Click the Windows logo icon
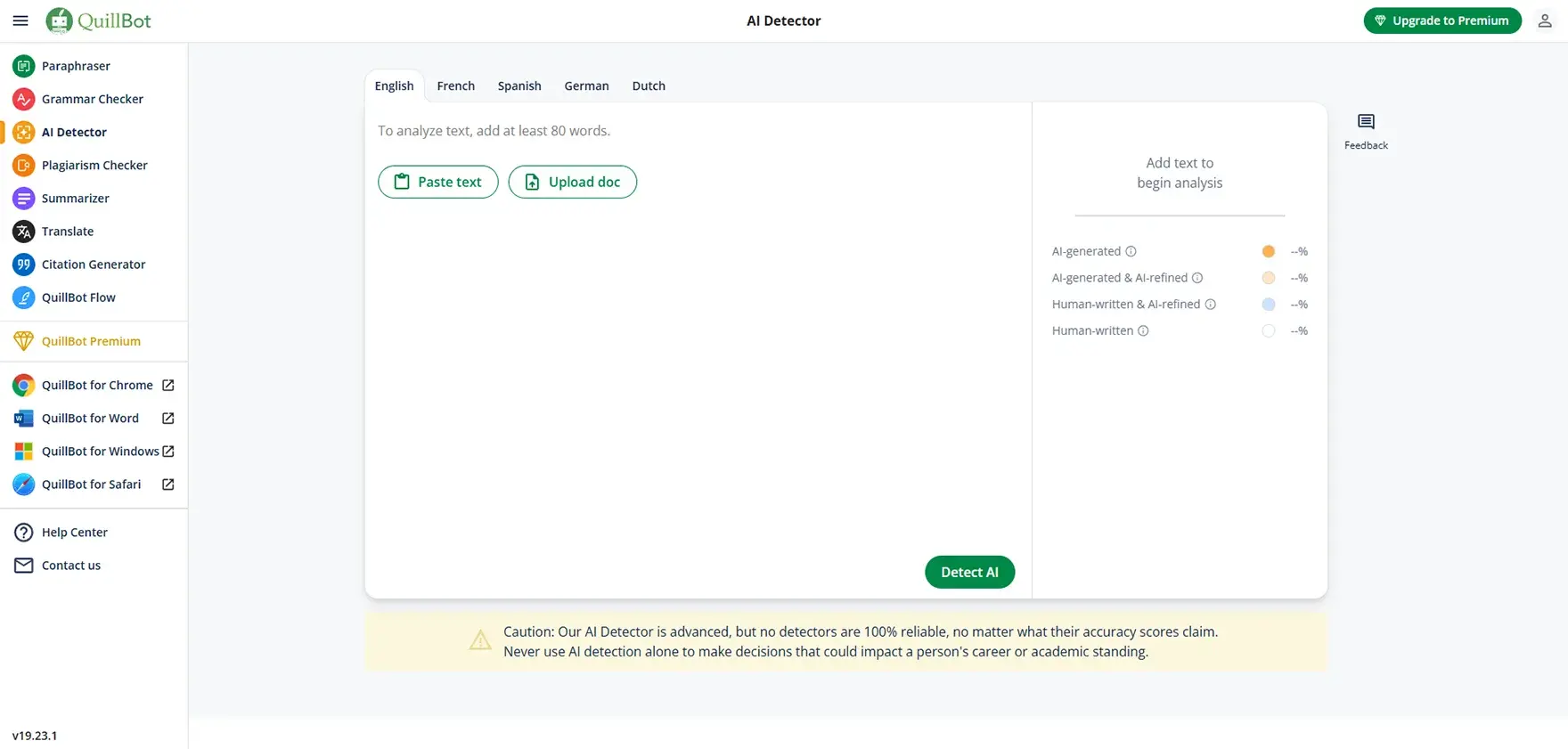The image size is (1568, 749). click(24, 452)
